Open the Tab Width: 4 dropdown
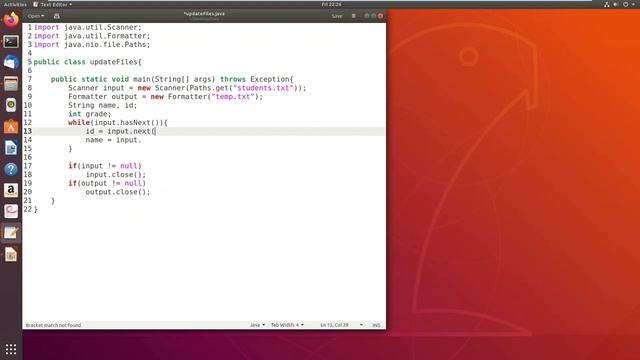The image size is (640, 360). [x=287, y=325]
